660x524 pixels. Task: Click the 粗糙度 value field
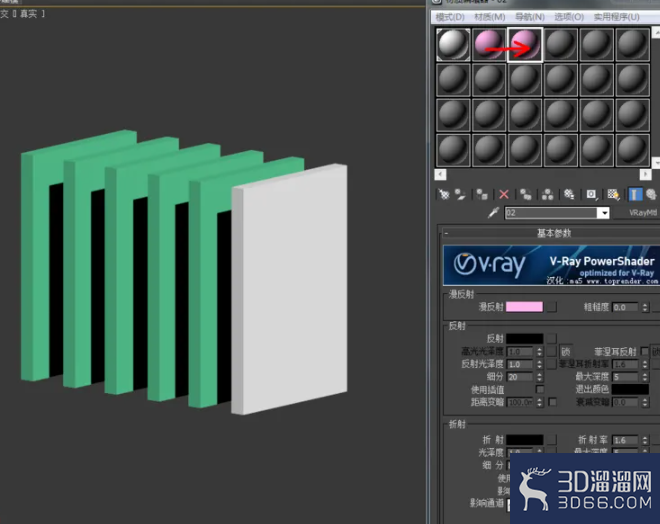pyautogui.click(x=625, y=307)
